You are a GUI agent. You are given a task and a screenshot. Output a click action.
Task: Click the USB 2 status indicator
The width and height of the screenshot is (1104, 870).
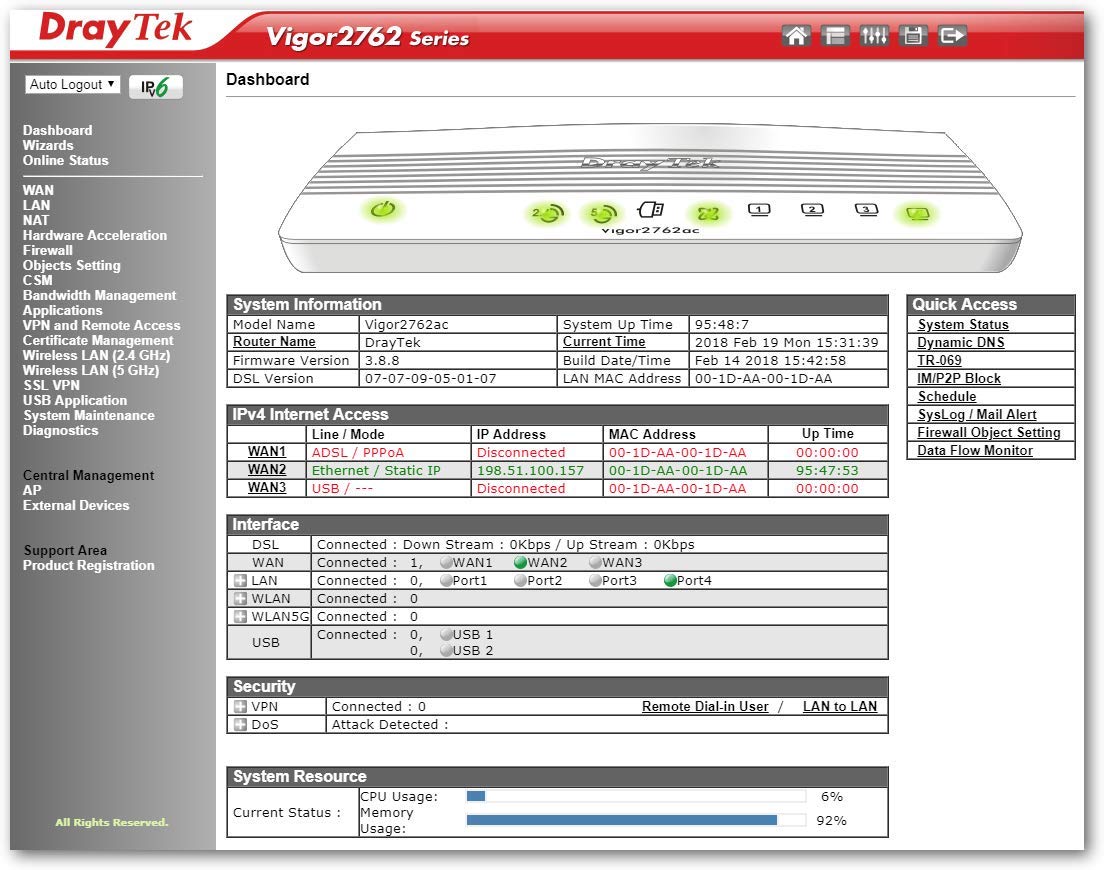[x=446, y=651]
